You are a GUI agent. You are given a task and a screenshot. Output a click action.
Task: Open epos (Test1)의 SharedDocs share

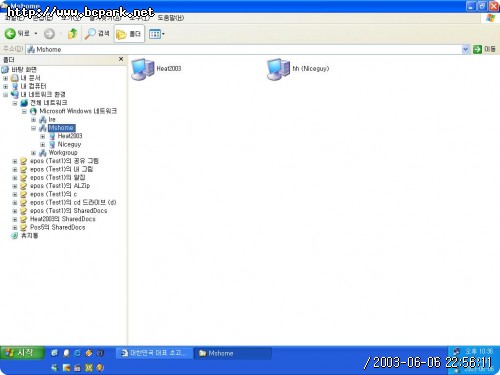pyautogui.click(x=68, y=211)
